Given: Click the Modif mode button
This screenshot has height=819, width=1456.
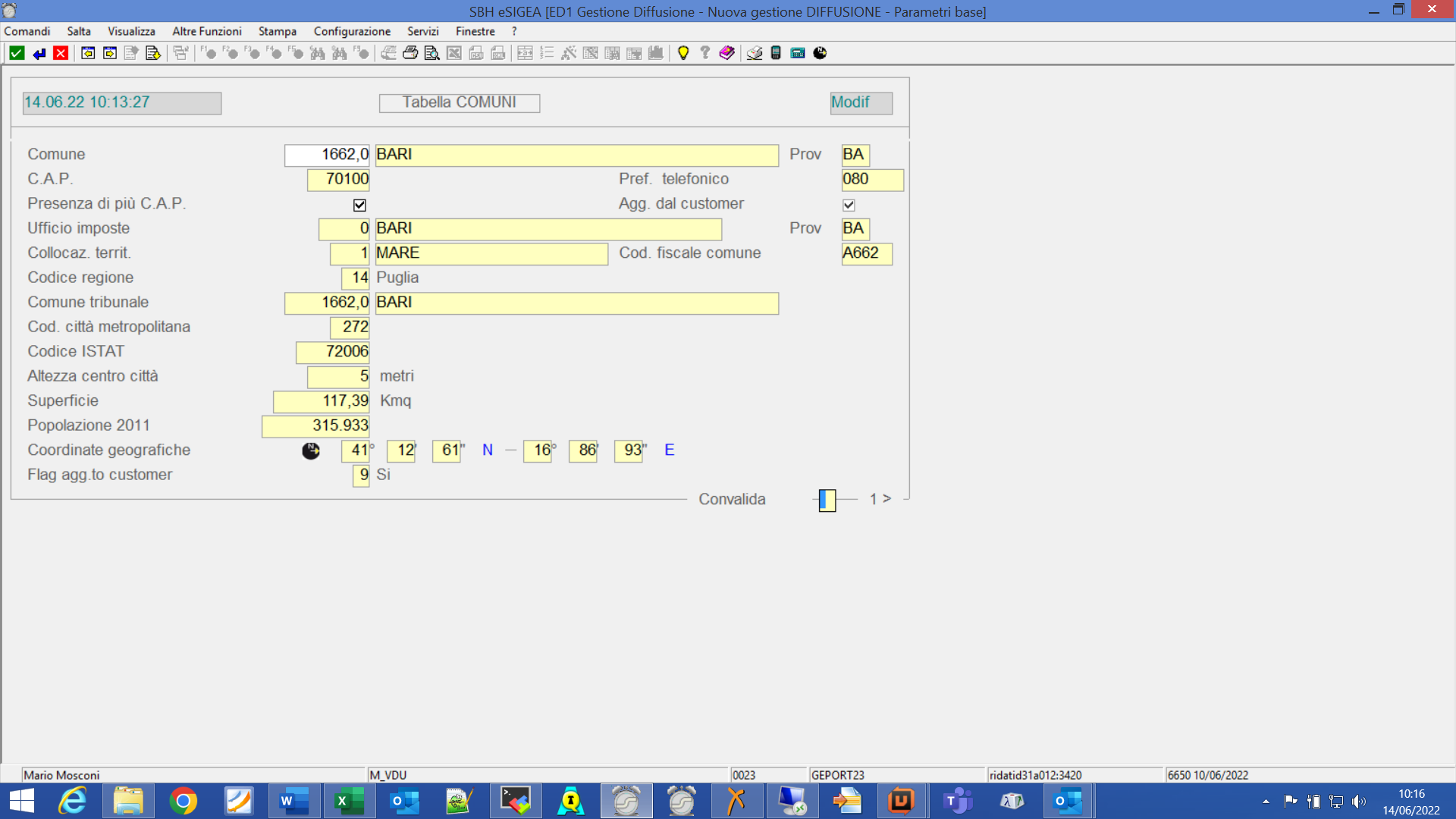Looking at the screenshot, I should 861,102.
